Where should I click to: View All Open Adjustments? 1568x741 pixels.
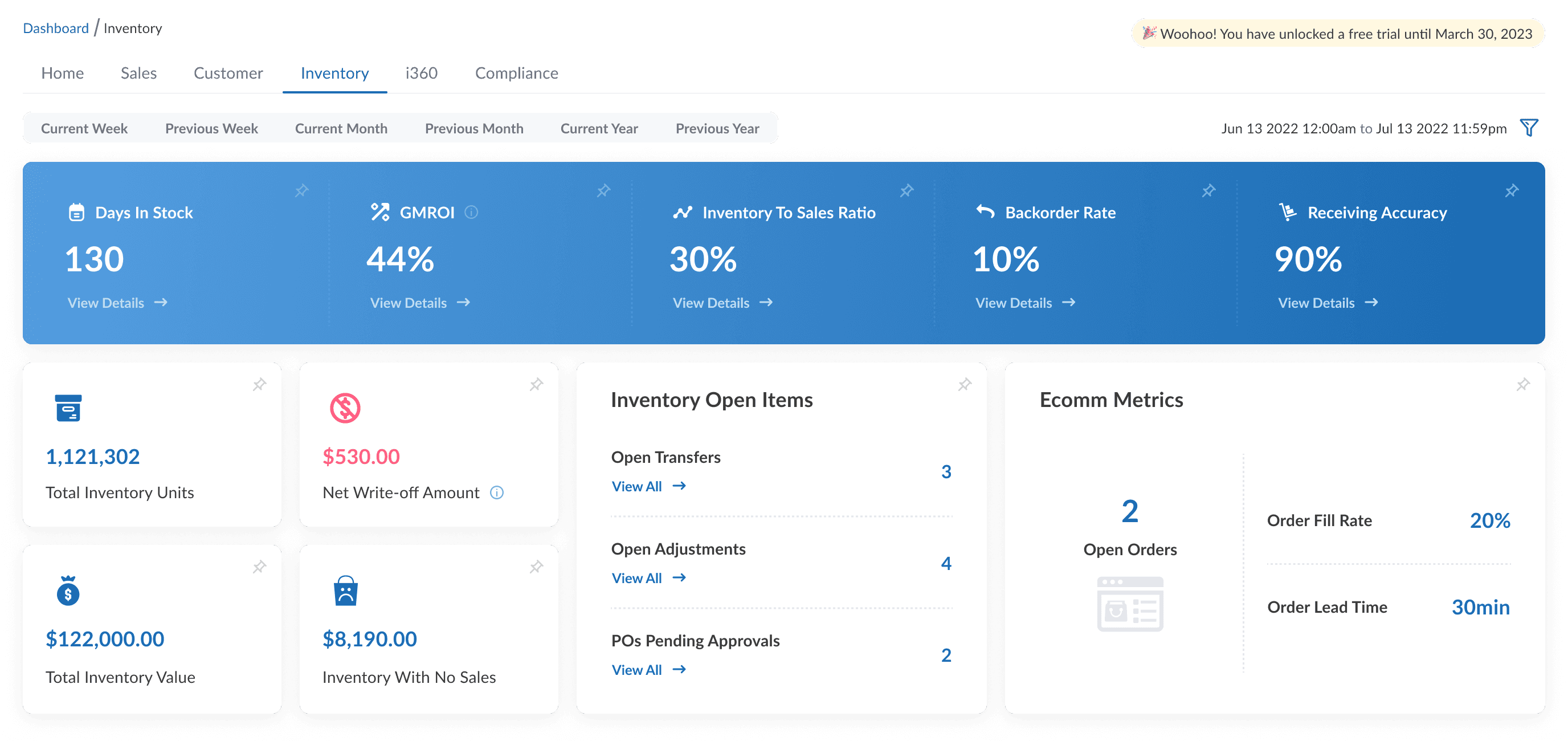[x=648, y=579]
